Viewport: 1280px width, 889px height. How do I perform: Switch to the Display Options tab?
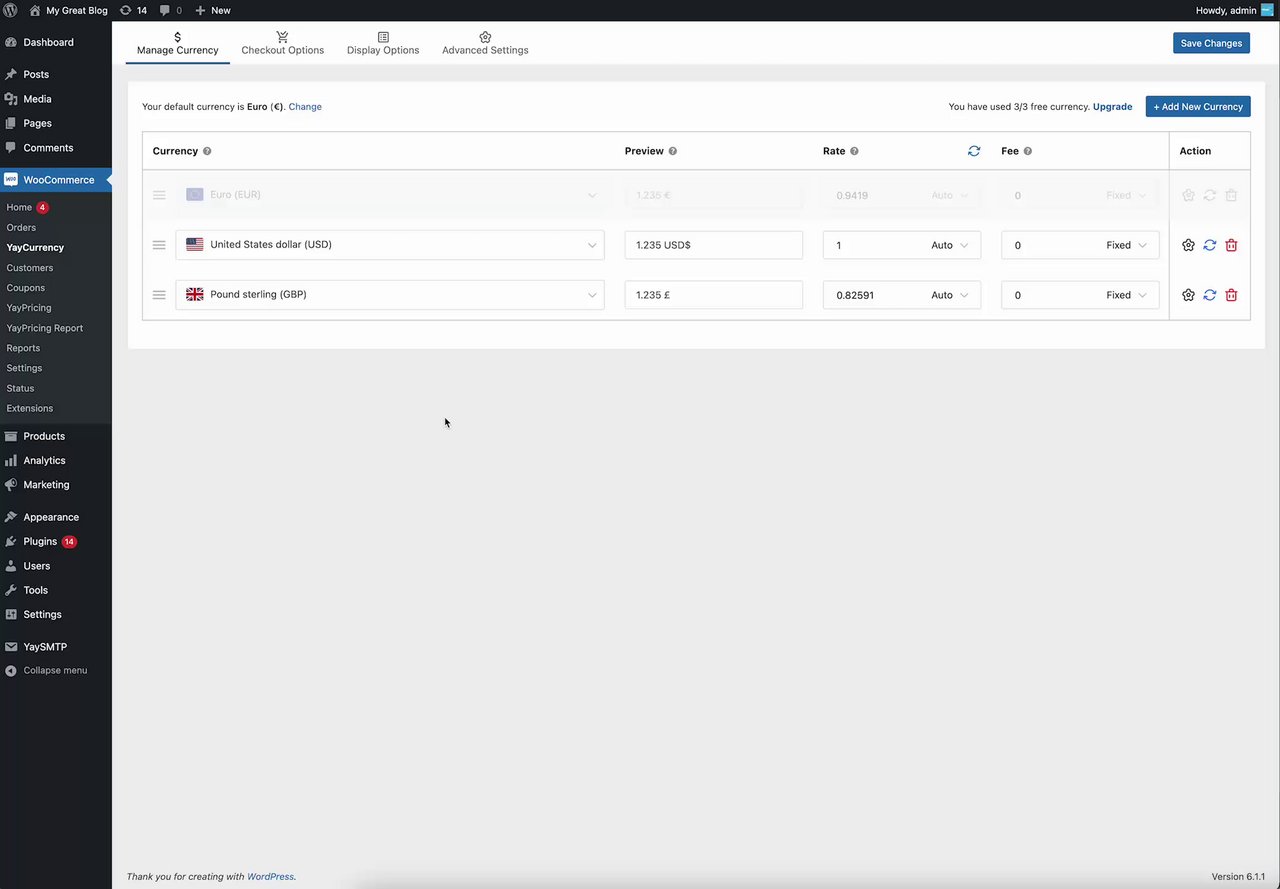(383, 43)
